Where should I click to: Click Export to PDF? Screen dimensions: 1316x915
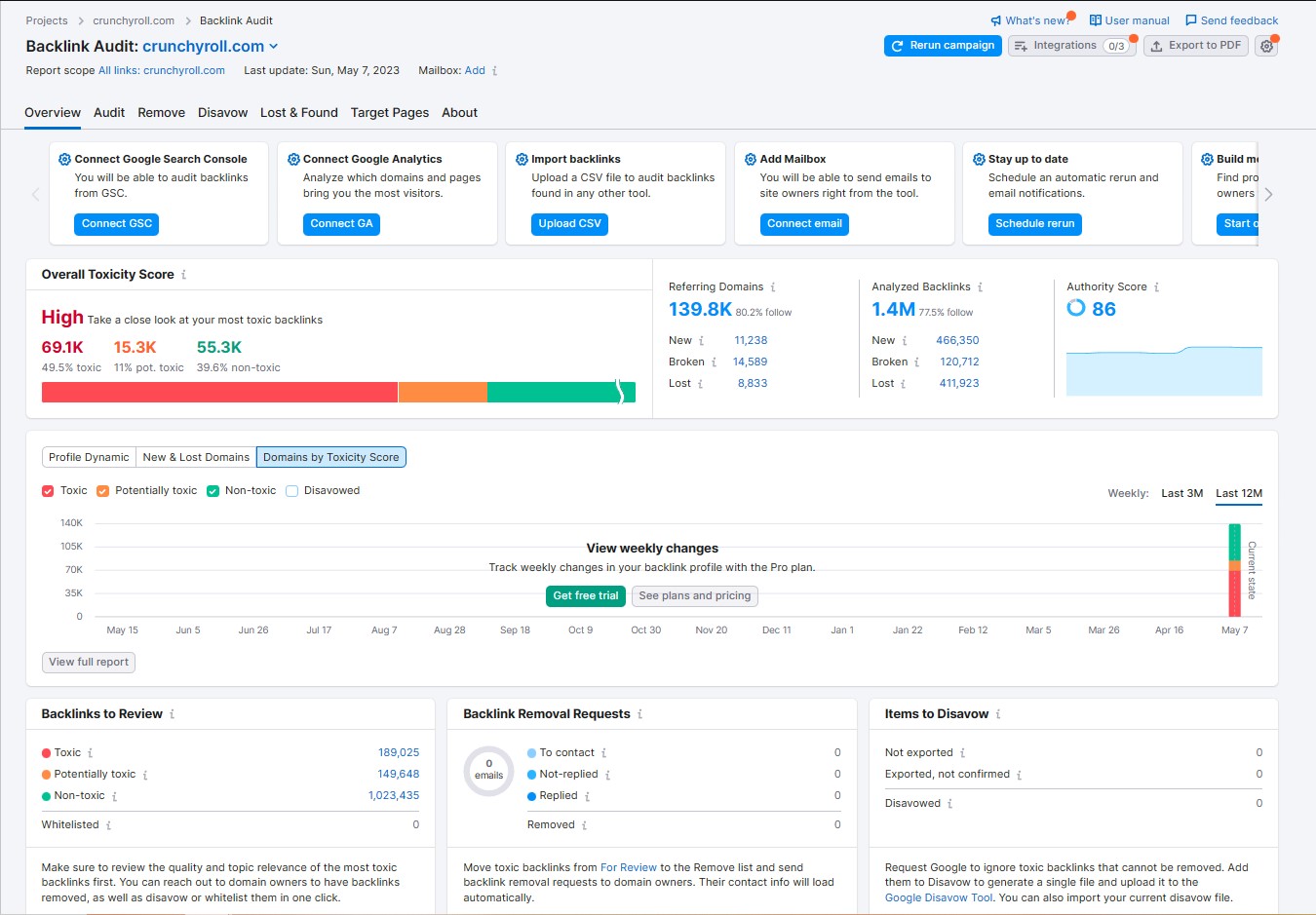click(1196, 46)
